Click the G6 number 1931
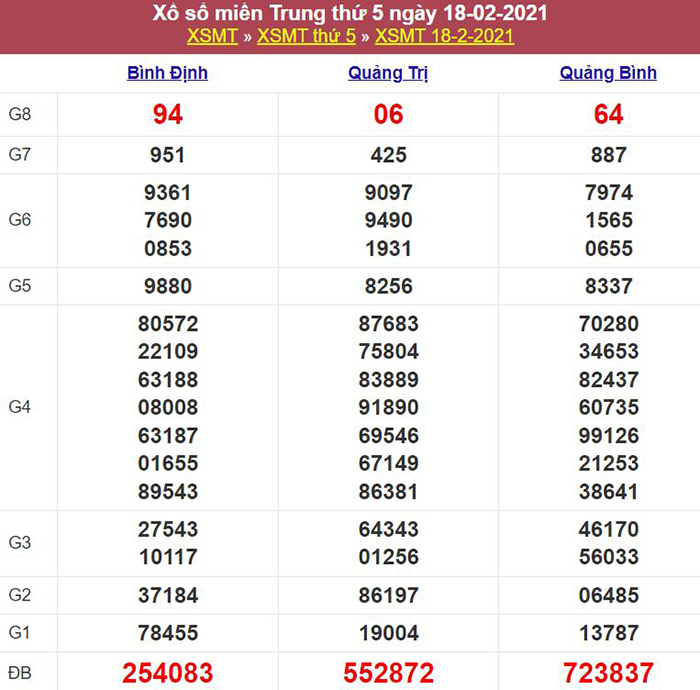This screenshot has height=690, width=700. (x=388, y=249)
